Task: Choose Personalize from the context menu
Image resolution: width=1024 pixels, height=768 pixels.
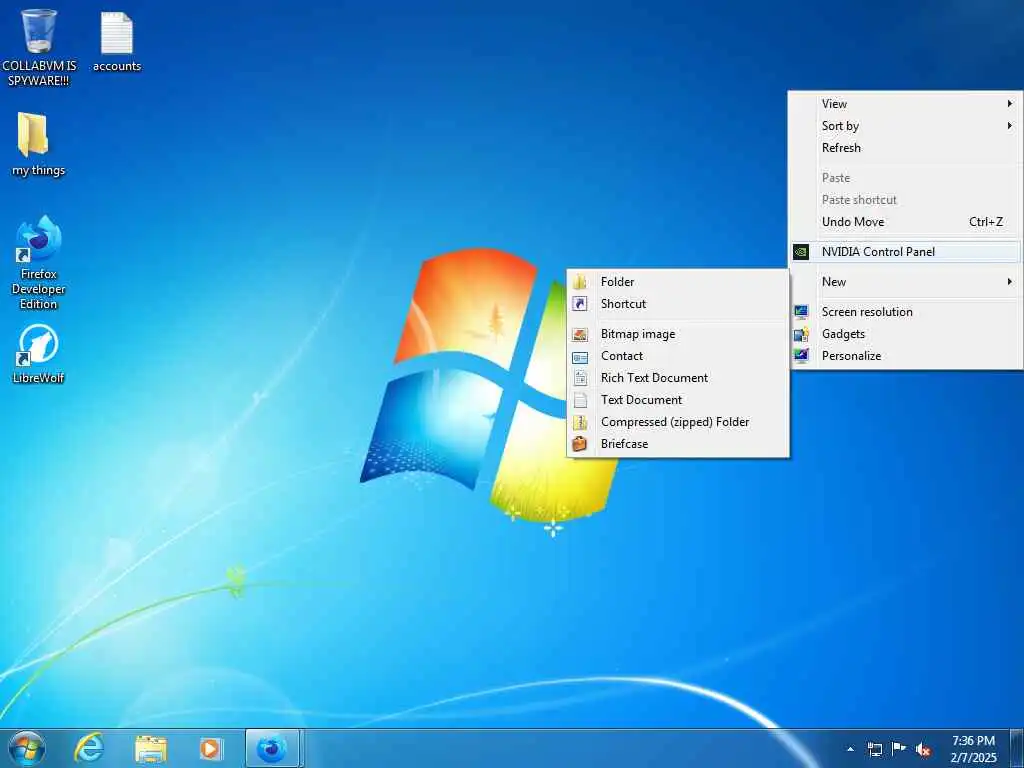Action: pyautogui.click(x=906, y=357)
